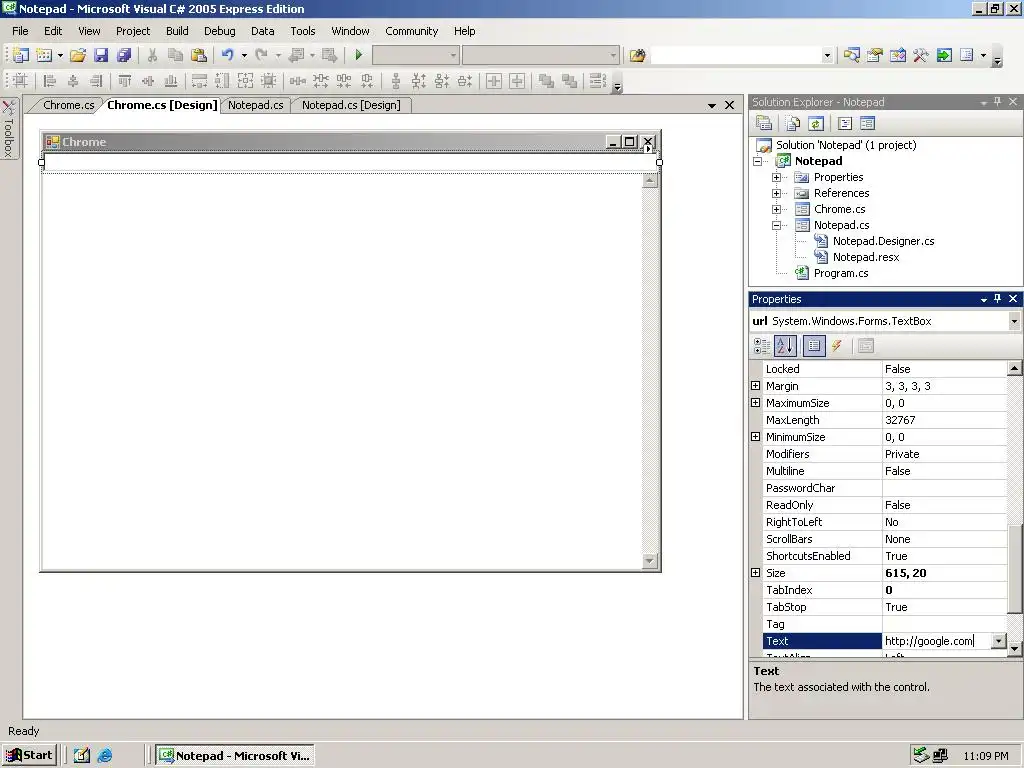Viewport: 1024px width, 768px height.
Task: Click the Notepad - Microsoft Visual taskbar button
Action: pyautogui.click(x=235, y=756)
